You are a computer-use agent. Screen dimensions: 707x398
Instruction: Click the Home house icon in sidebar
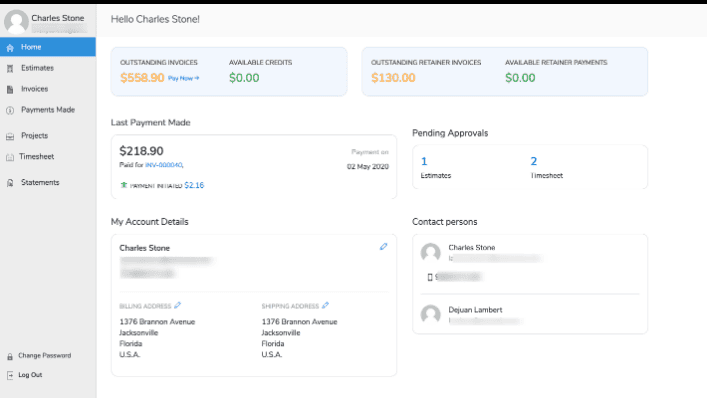[x=10, y=47]
